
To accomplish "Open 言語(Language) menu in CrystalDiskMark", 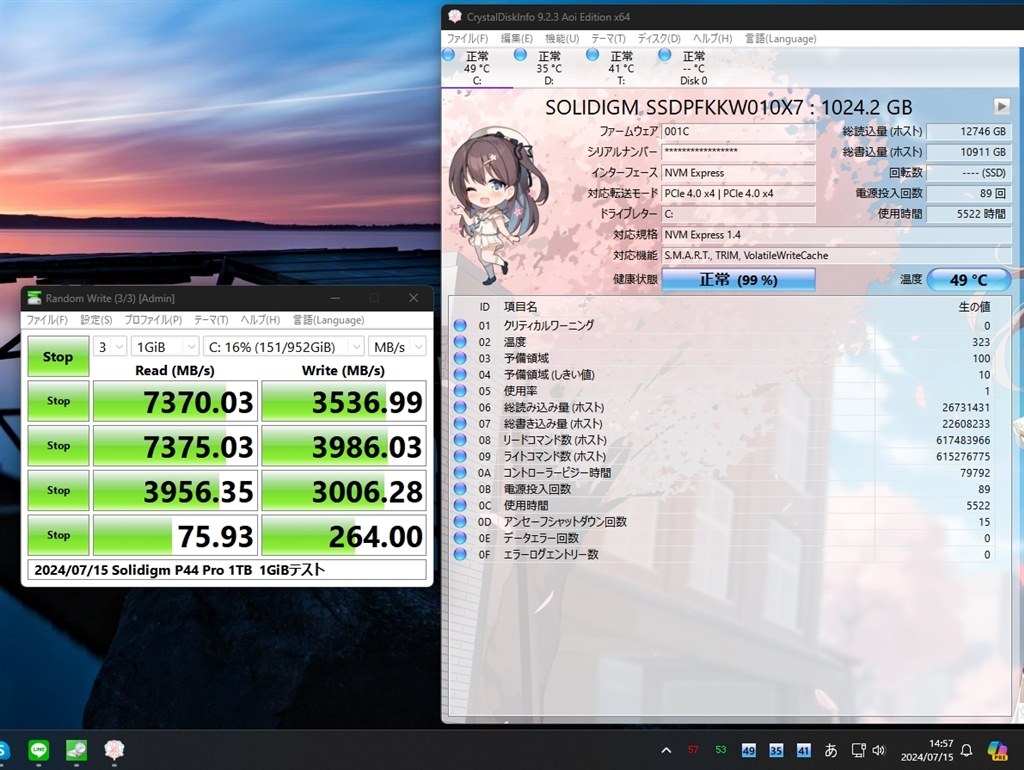I will point(328,320).
